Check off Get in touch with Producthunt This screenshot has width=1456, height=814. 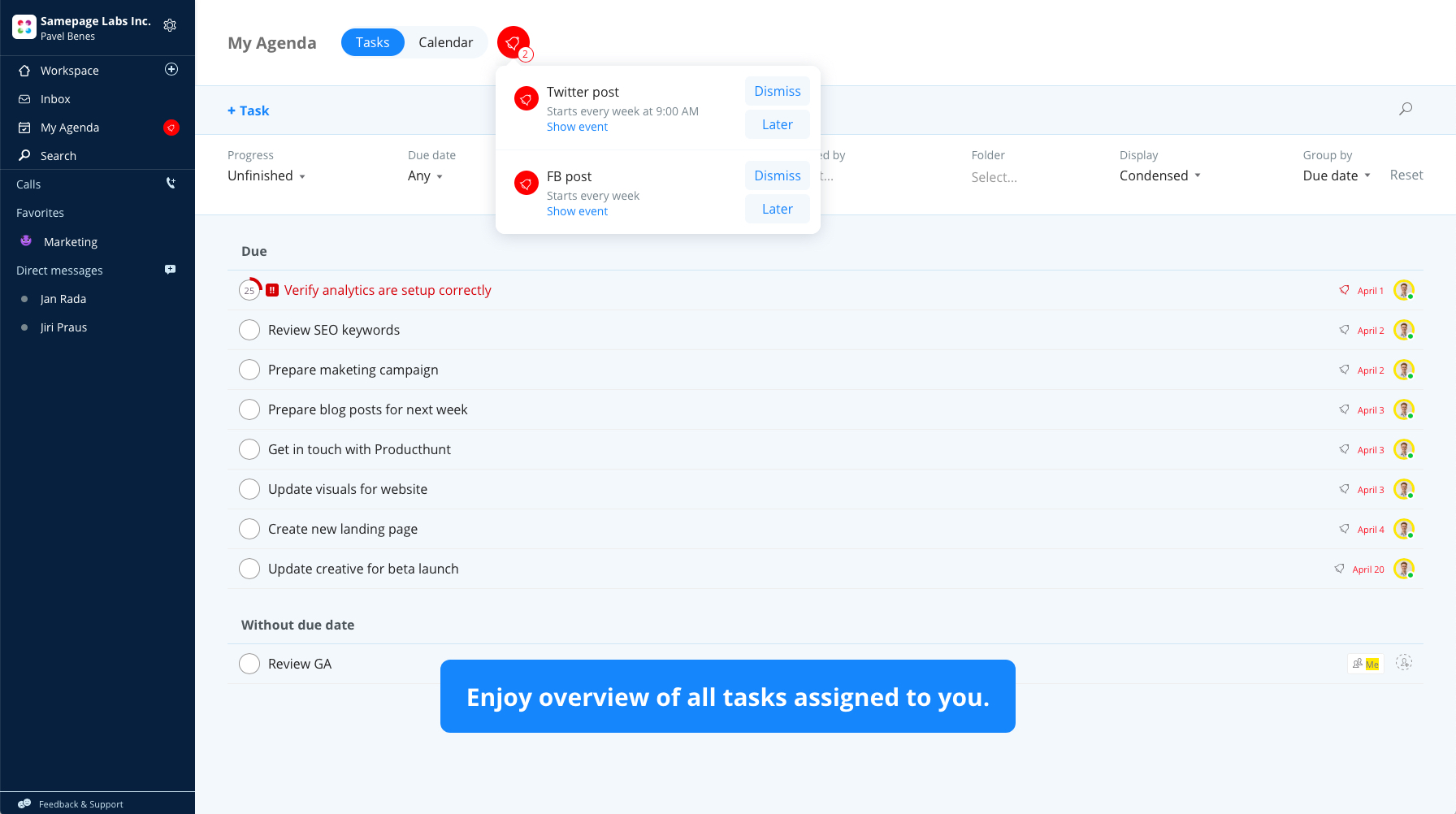coord(249,449)
